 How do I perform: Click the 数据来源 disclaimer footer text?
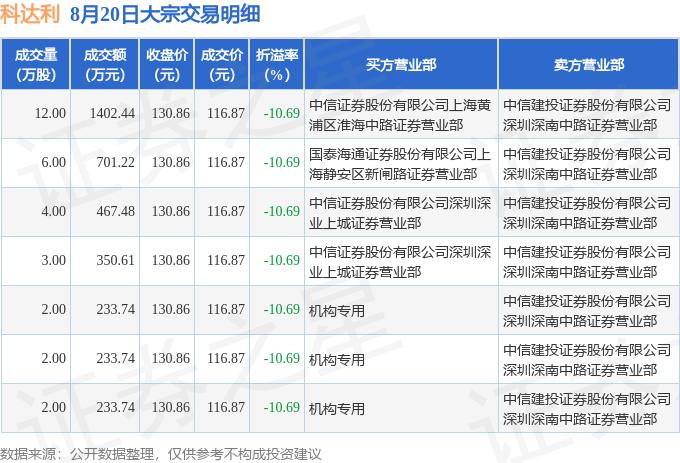click(160, 454)
